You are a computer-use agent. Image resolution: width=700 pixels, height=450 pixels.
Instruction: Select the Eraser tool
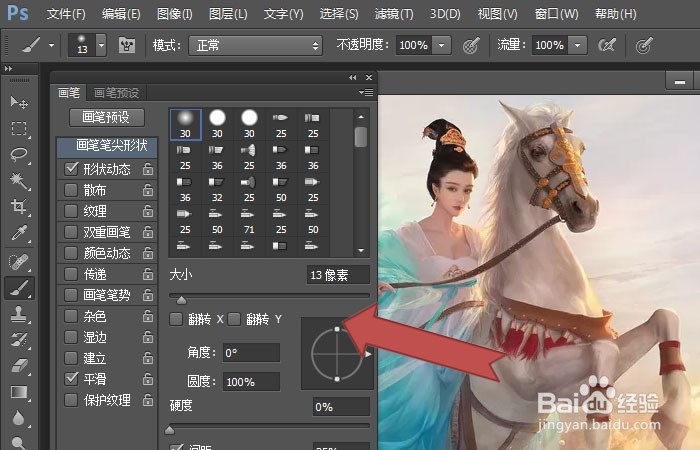(x=19, y=366)
